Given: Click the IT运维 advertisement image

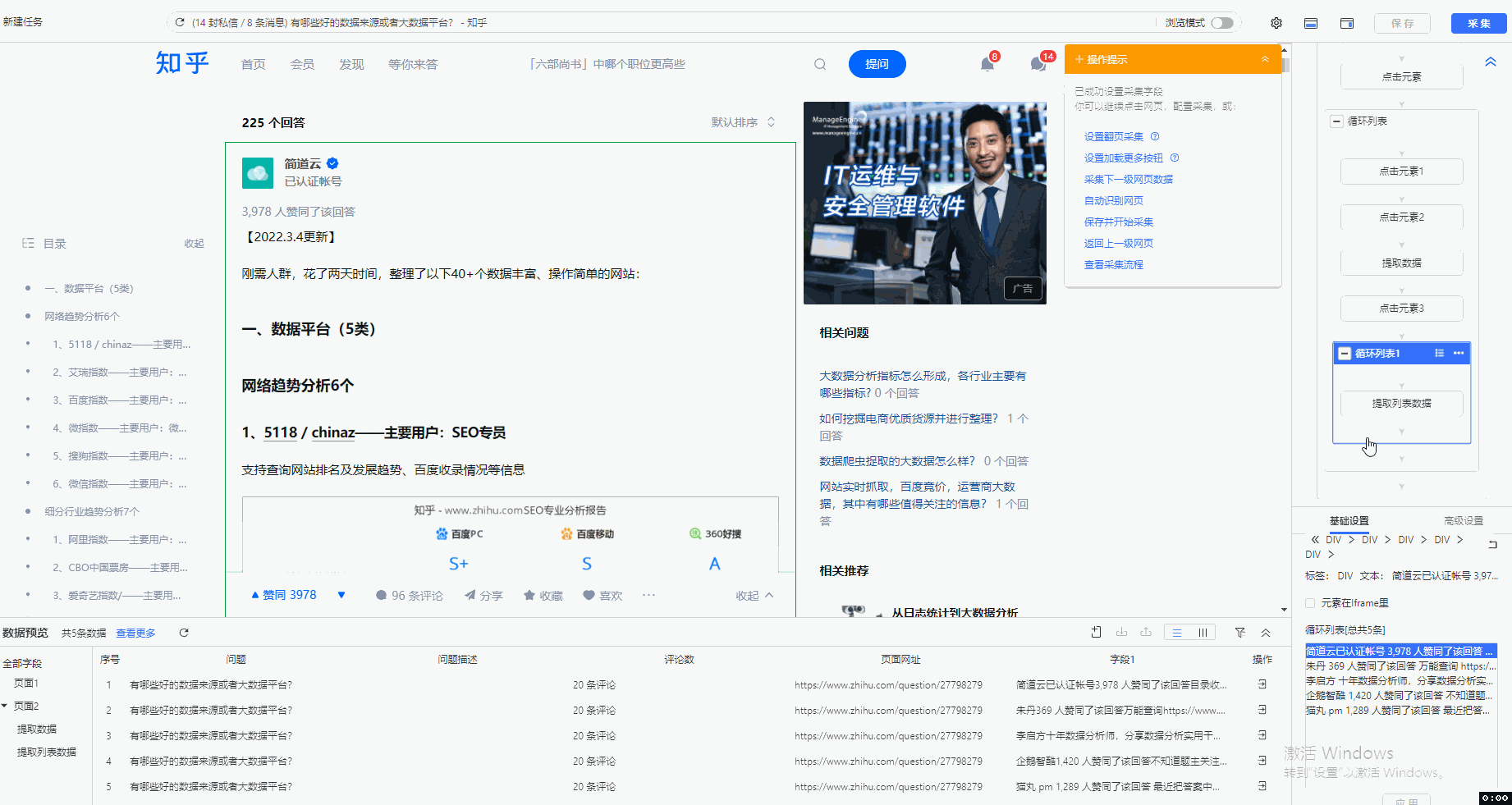Looking at the screenshot, I should tap(924, 203).
